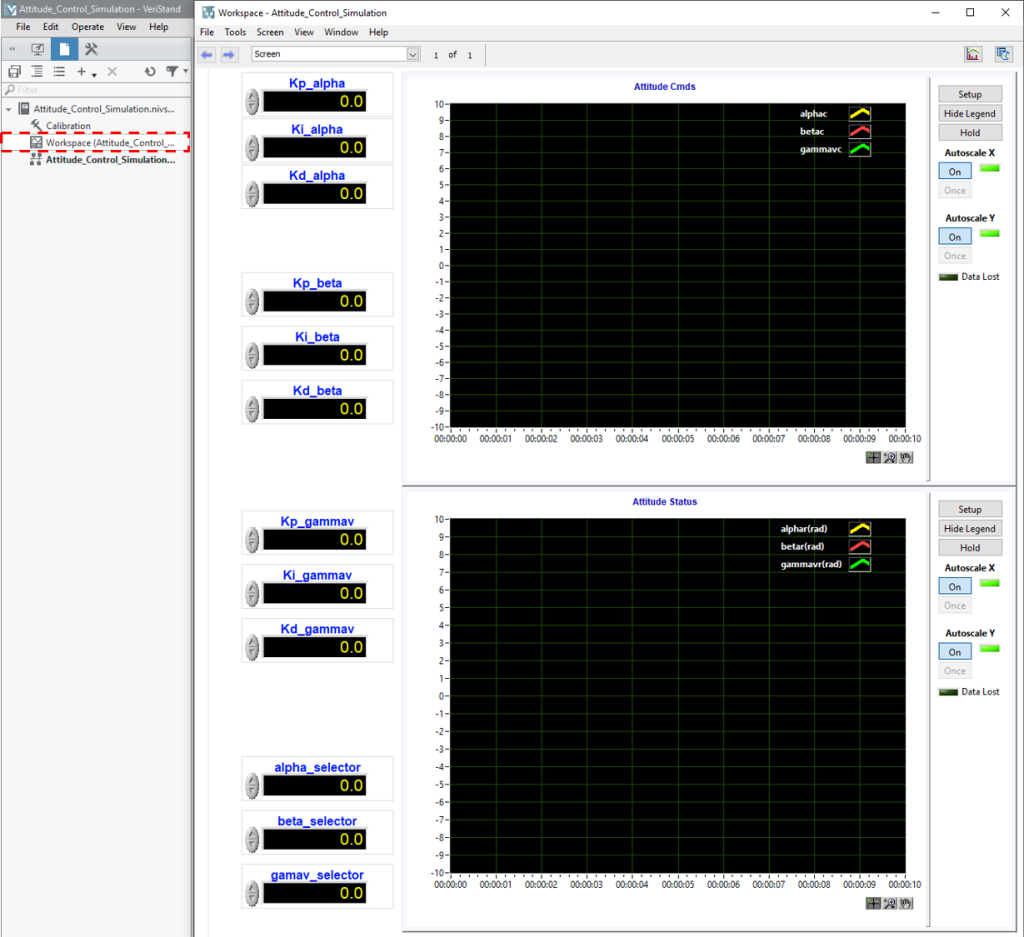Toggle Autoscale Y On for Attitude Status

955,652
